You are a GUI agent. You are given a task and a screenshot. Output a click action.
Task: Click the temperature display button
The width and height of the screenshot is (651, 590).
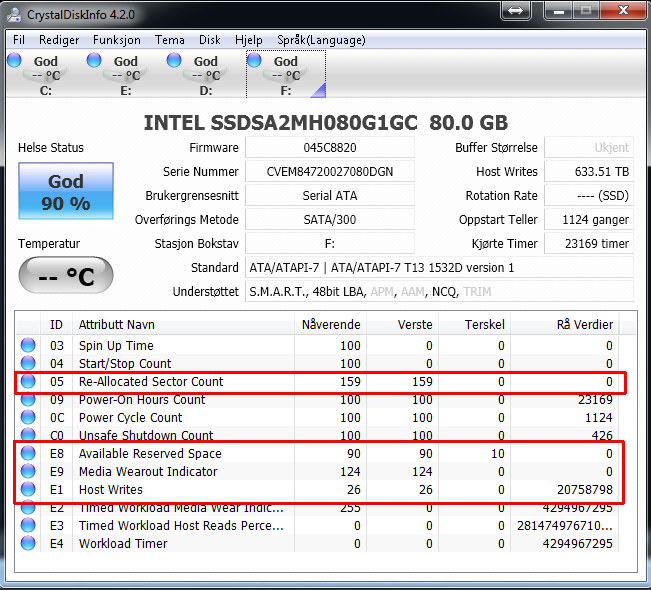click(66, 275)
